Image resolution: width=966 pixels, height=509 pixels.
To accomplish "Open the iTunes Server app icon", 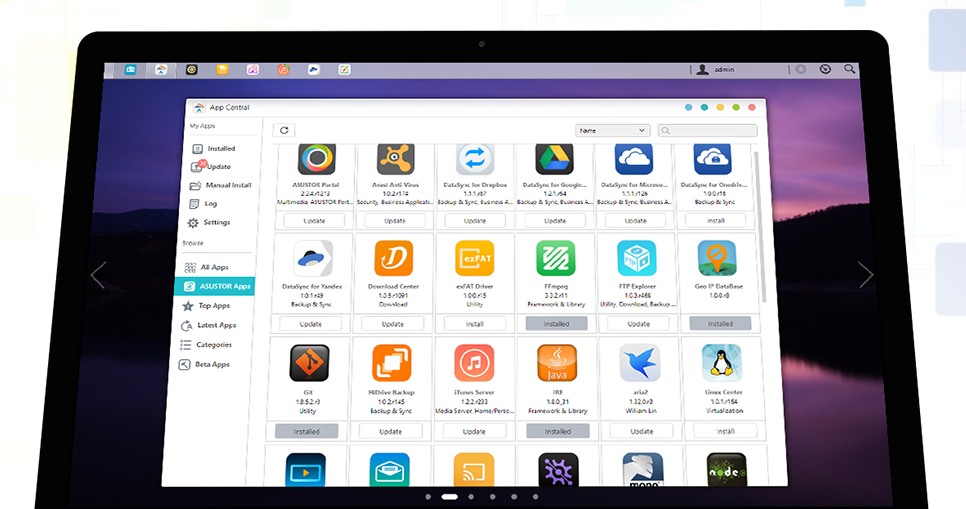I will click(x=474, y=364).
